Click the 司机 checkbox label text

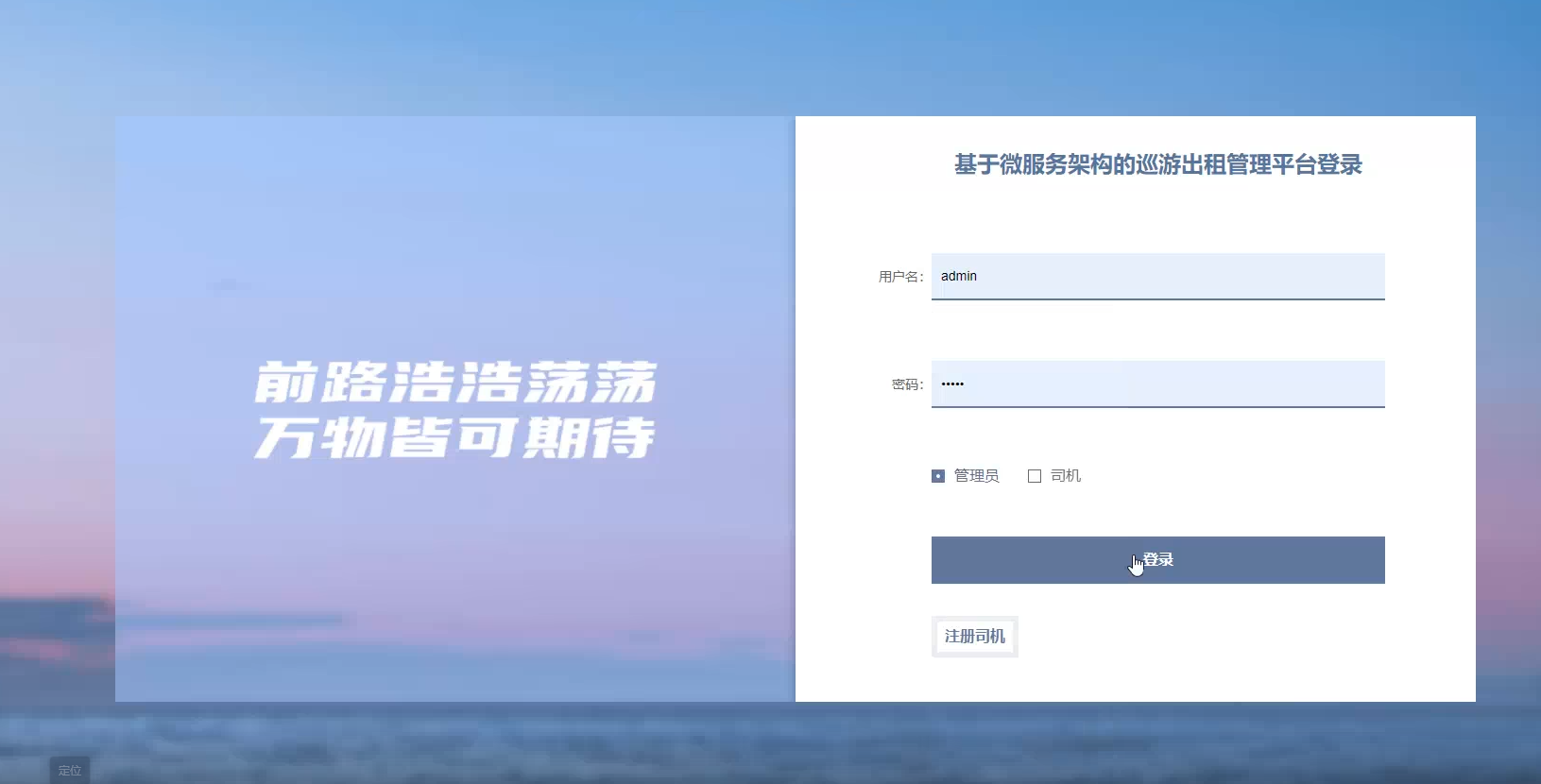[x=1066, y=476]
